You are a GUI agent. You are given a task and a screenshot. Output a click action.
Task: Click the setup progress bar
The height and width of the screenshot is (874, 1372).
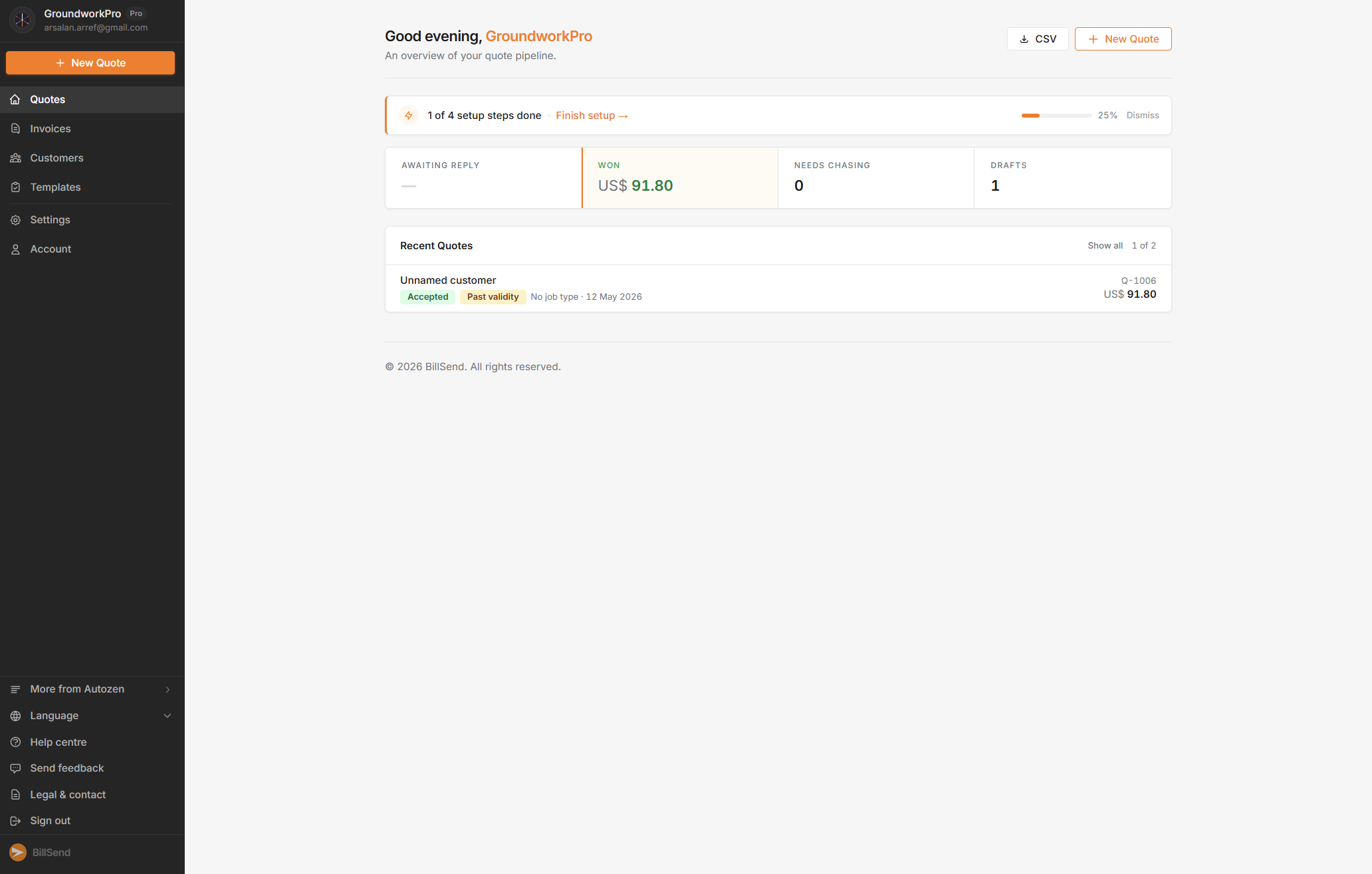1056,116
